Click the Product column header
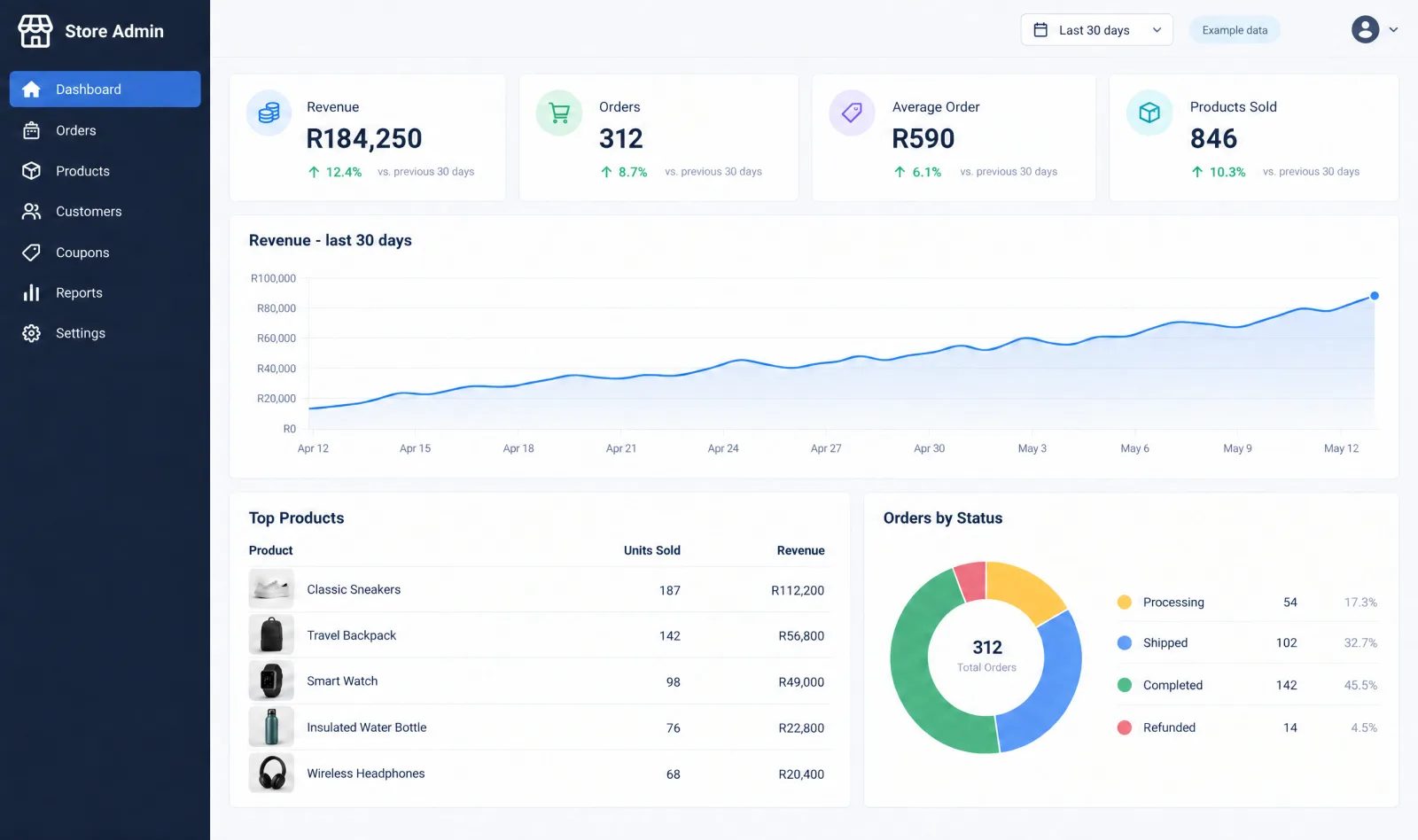The image size is (1418, 840). click(271, 550)
